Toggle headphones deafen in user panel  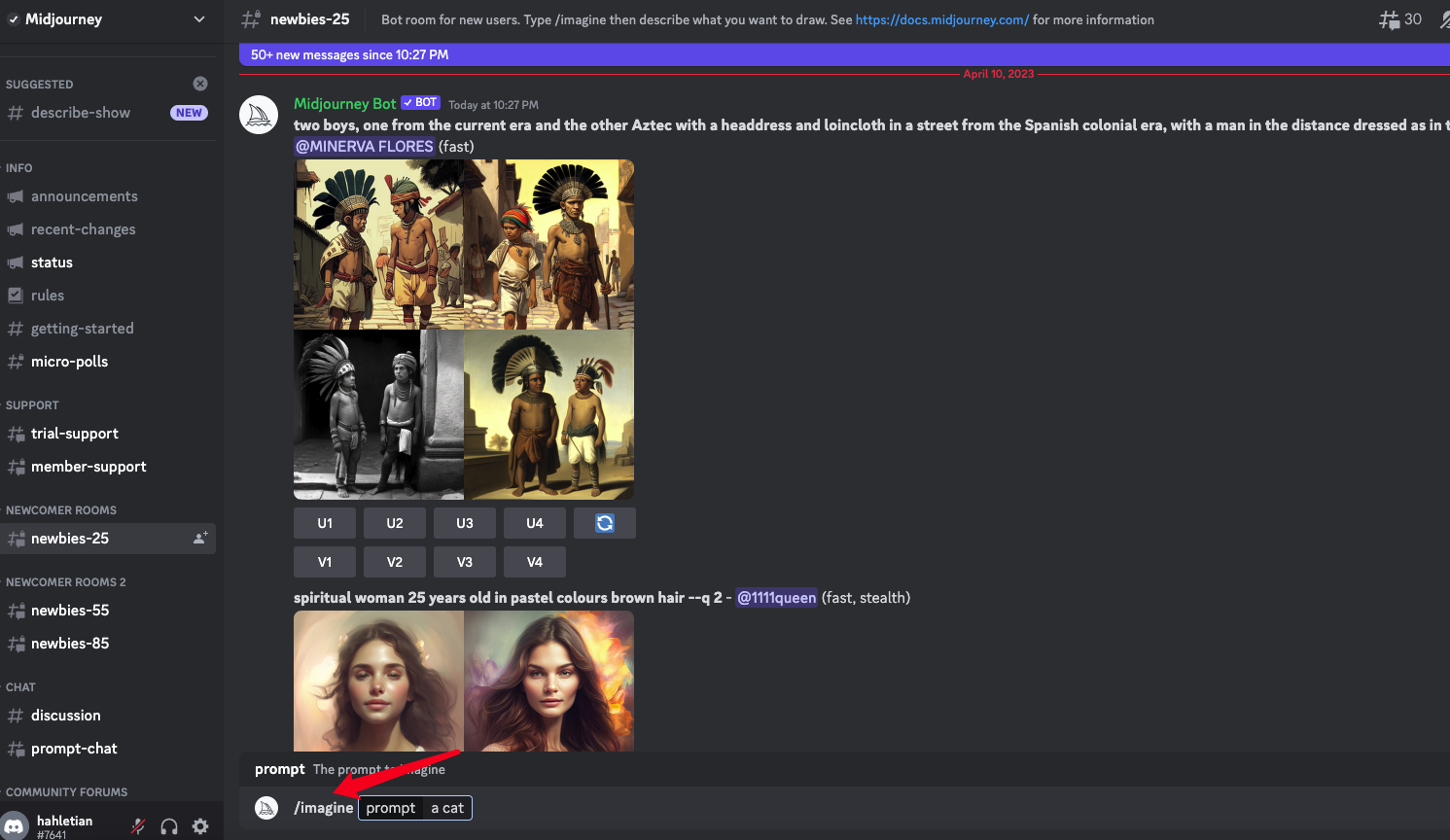[169, 826]
